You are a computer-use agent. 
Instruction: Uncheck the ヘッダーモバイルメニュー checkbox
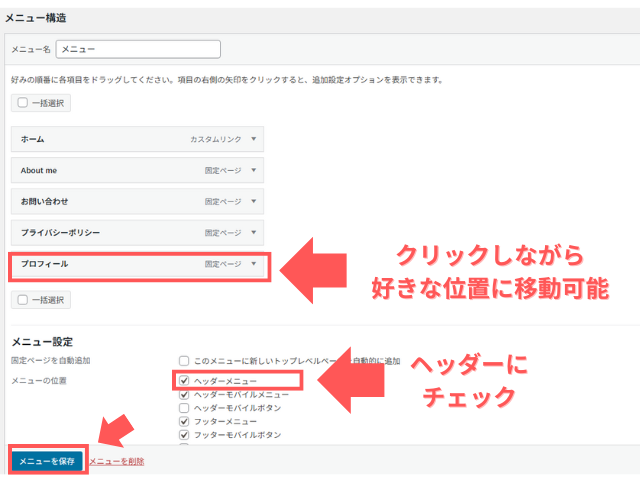pyautogui.click(x=184, y=395)
